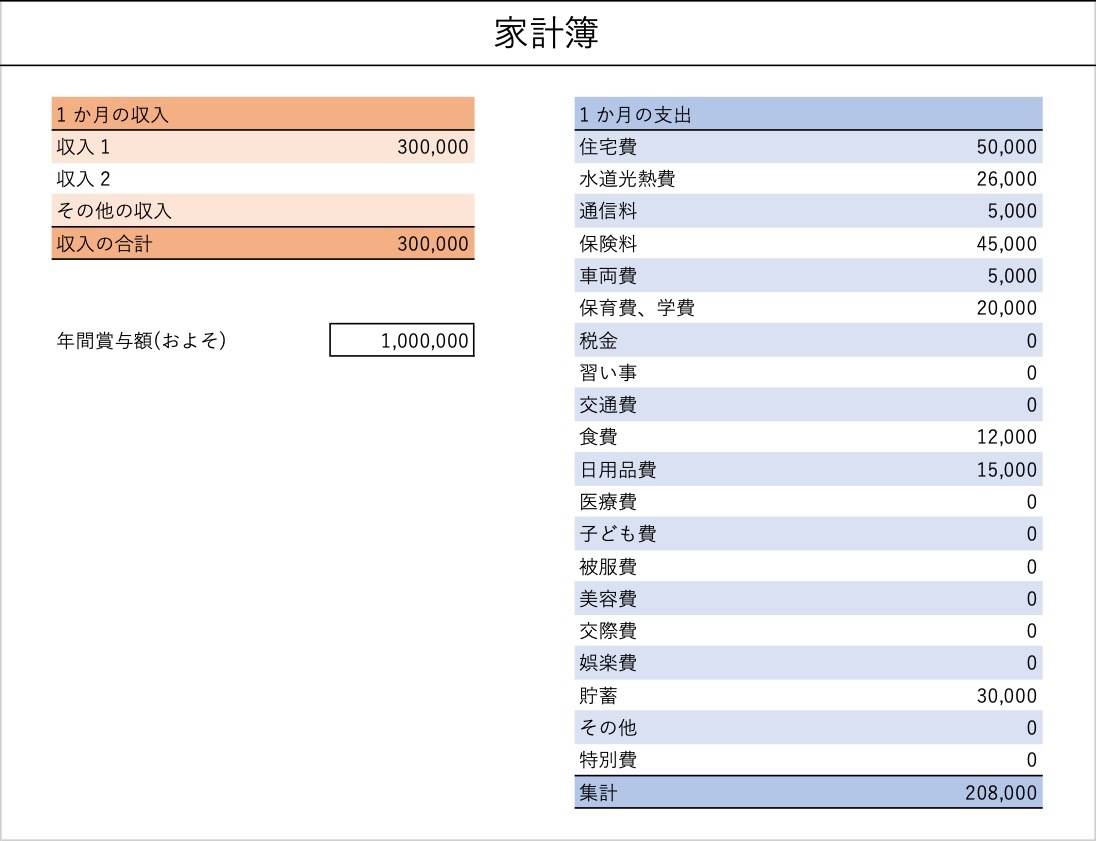Select the 交際費 label

(x=608, y=631)
